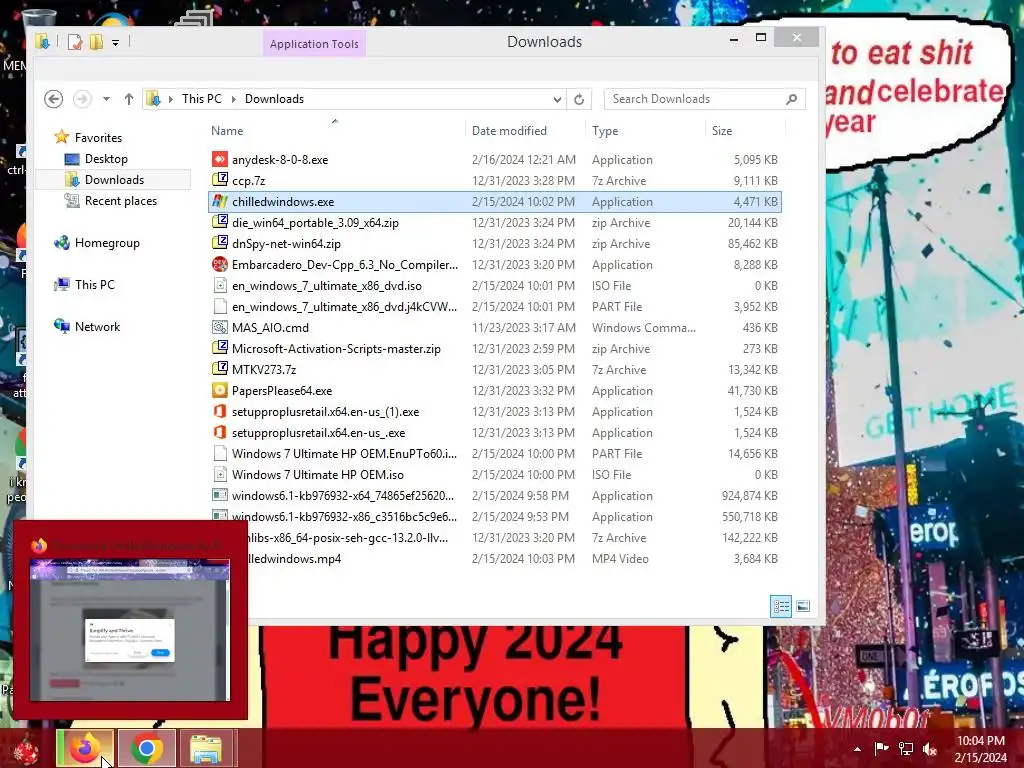Click the muted volume speaker tray icon
Image resolution: width=1024 pixels, height=768 pixels.
coord(930,748)
